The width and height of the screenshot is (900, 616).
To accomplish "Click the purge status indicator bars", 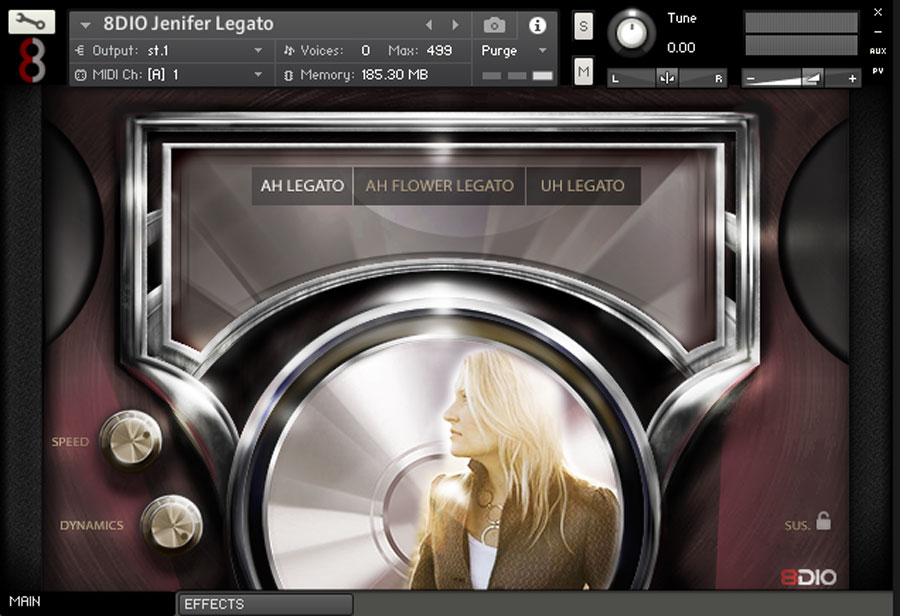I will pyautogui.click(x=517, y=76).
